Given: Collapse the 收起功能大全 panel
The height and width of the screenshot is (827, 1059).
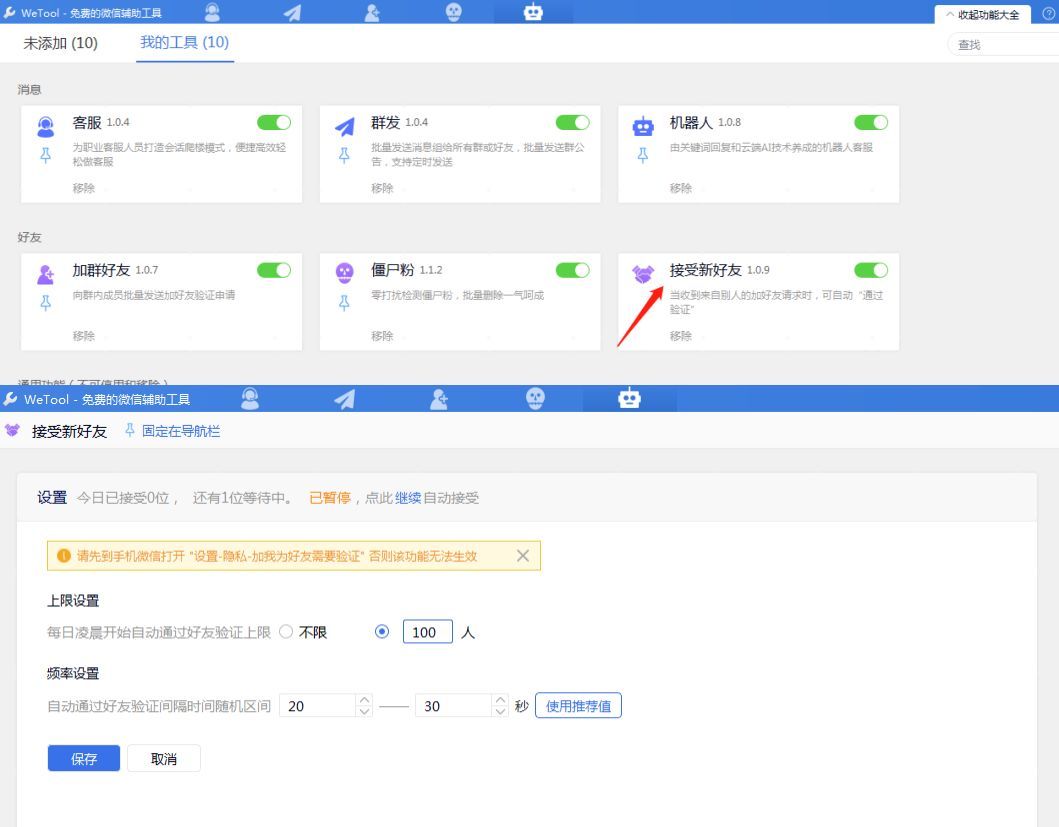Looking at the screenshot, I should point(983,15).
